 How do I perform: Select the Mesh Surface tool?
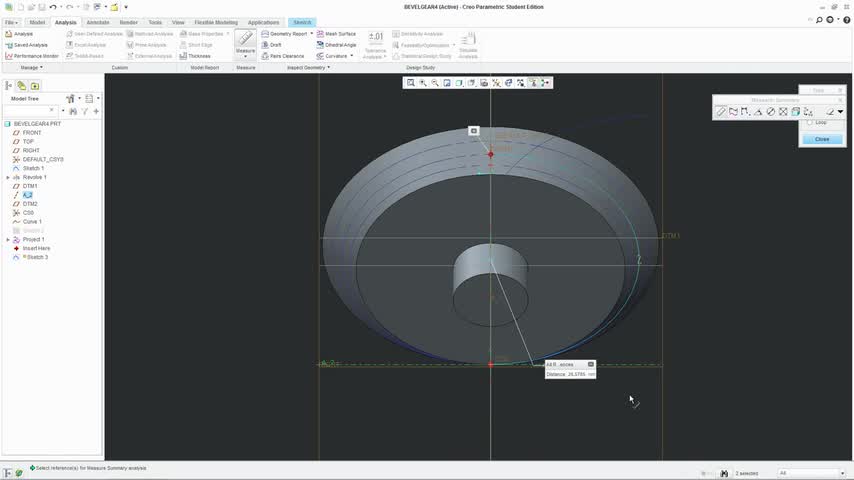coord(336,34)
